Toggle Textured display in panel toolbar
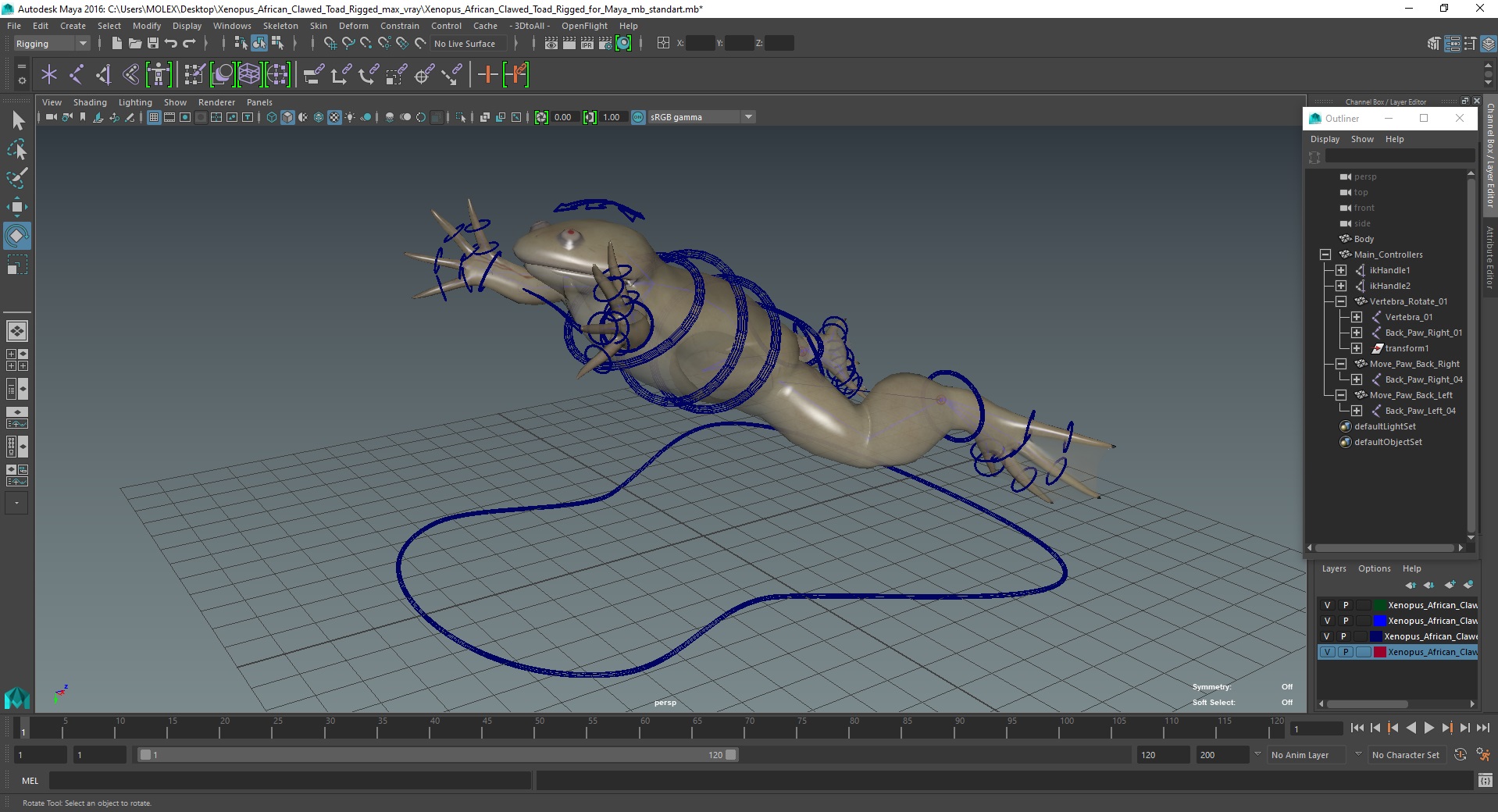This screenshot has width=1498, height=812. (334, 117)
